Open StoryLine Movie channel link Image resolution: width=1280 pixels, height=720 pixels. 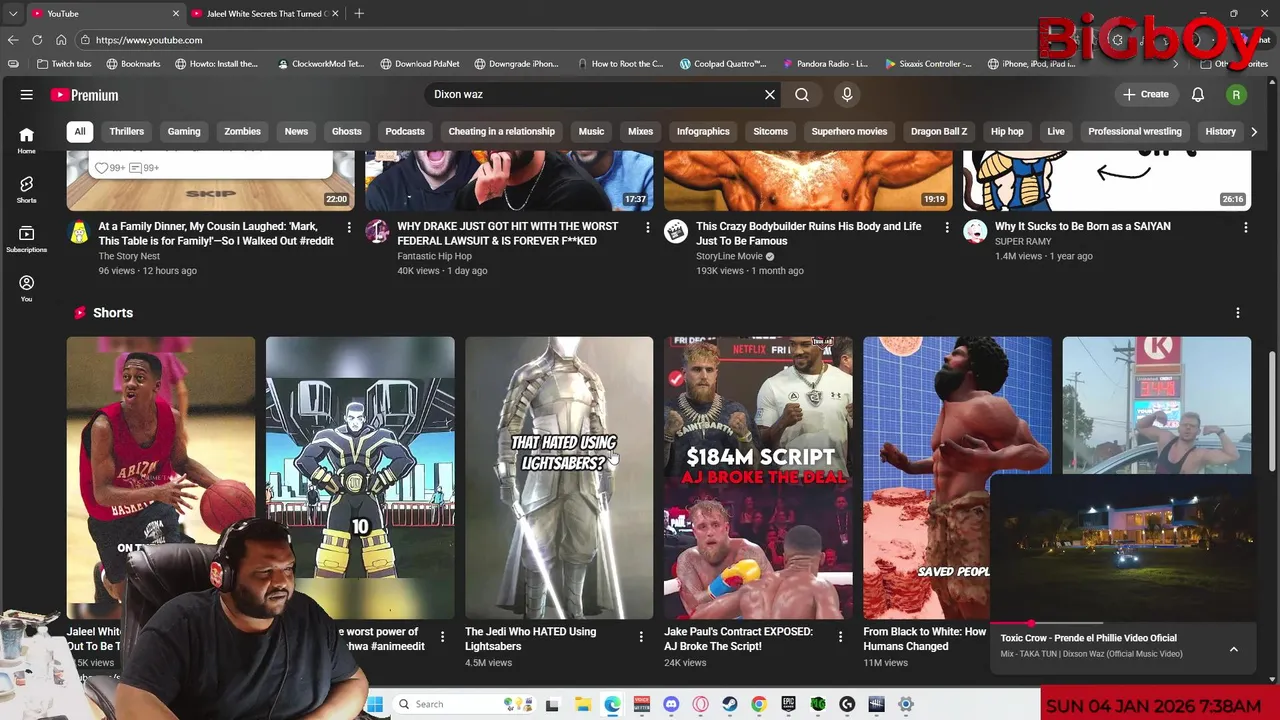729,256
